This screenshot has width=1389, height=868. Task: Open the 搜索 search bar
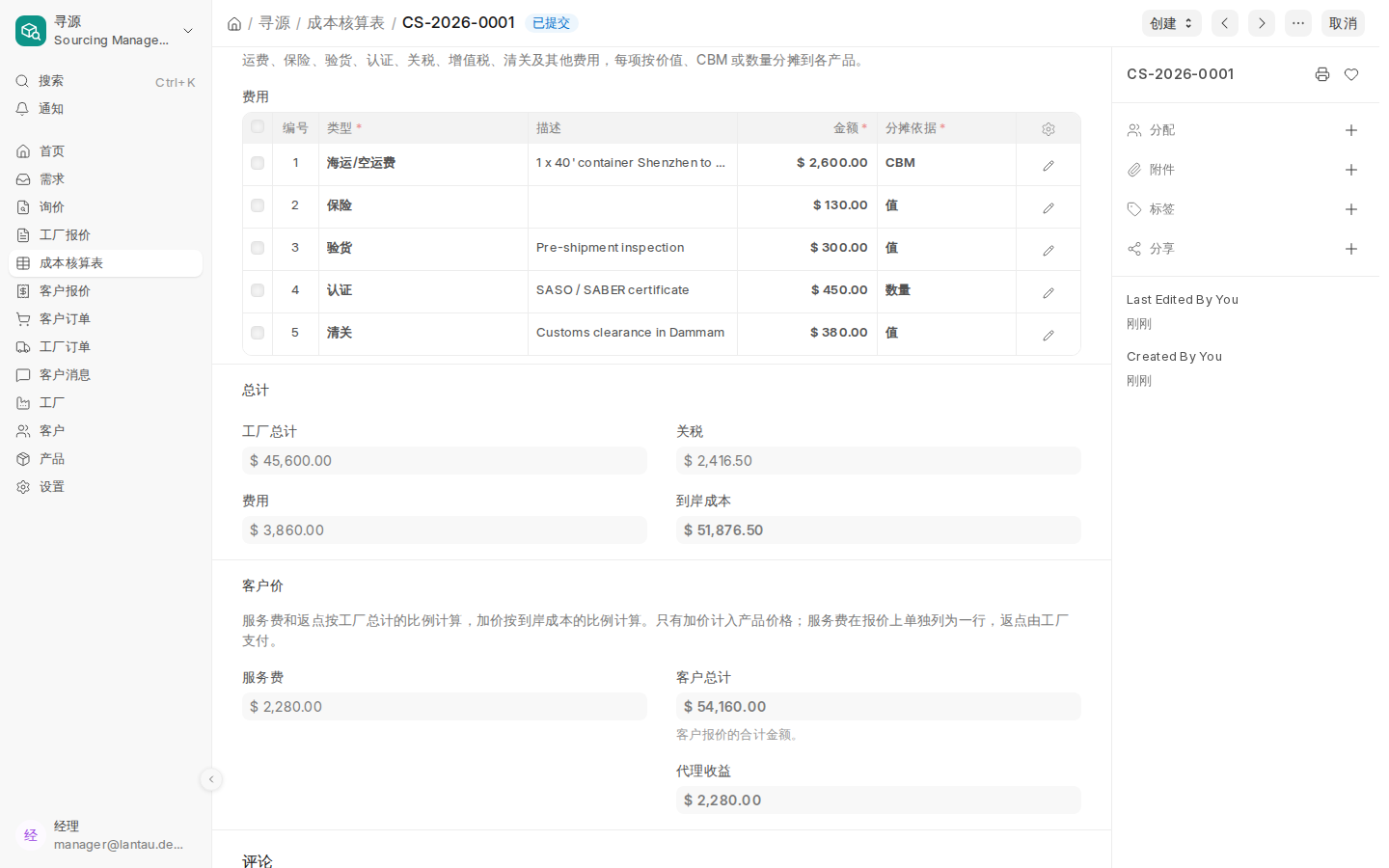point(106,82)
